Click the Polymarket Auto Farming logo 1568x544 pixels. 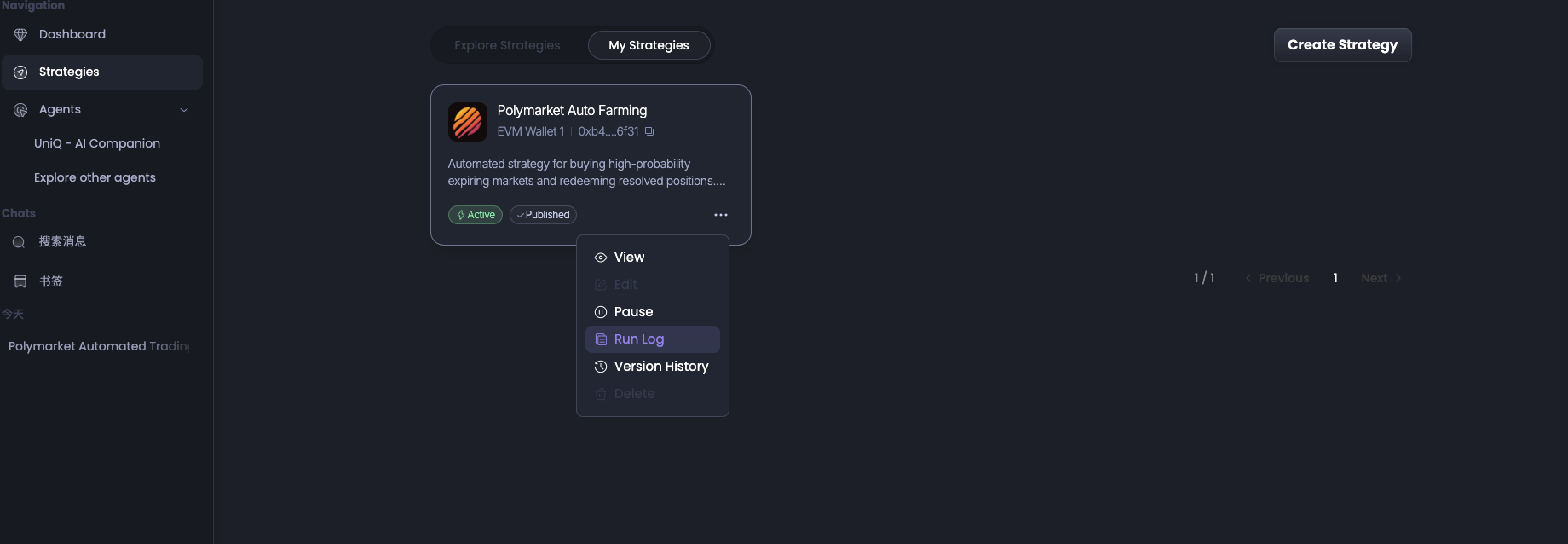467,122
